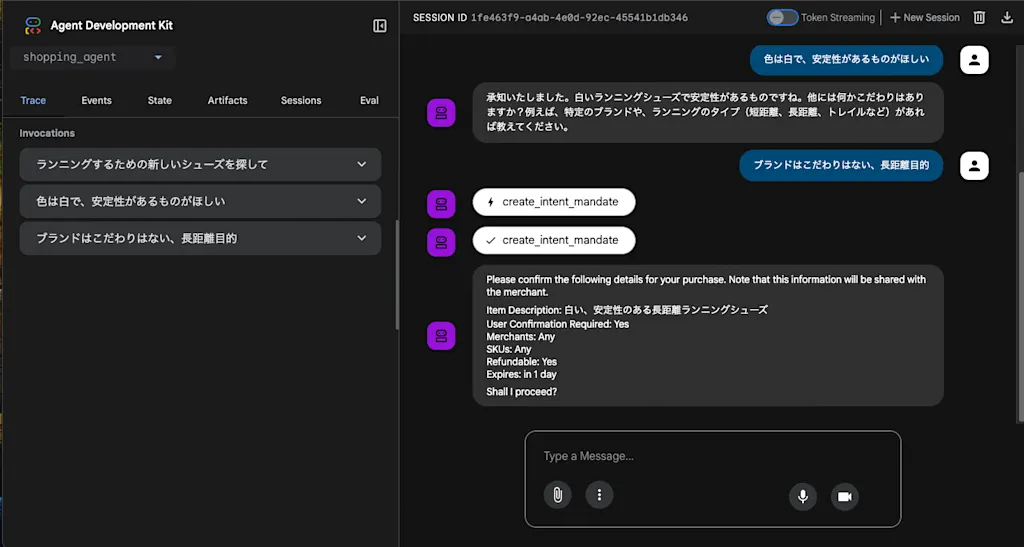Toggle the Token Streaming switch
The image size is (1024, 547).
click(782, 18)
